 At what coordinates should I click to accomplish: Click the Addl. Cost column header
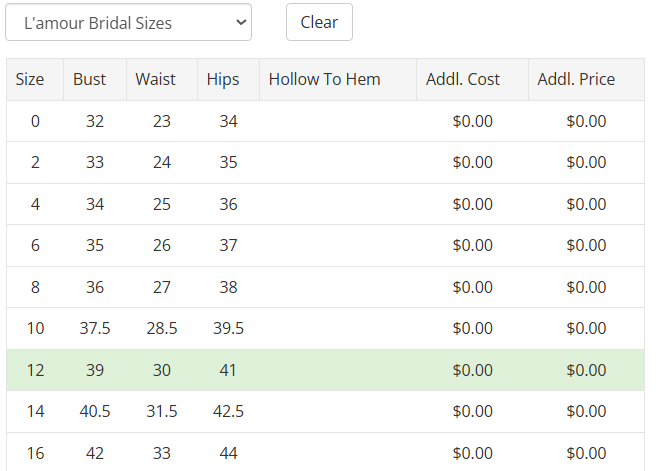click(473, 80)
